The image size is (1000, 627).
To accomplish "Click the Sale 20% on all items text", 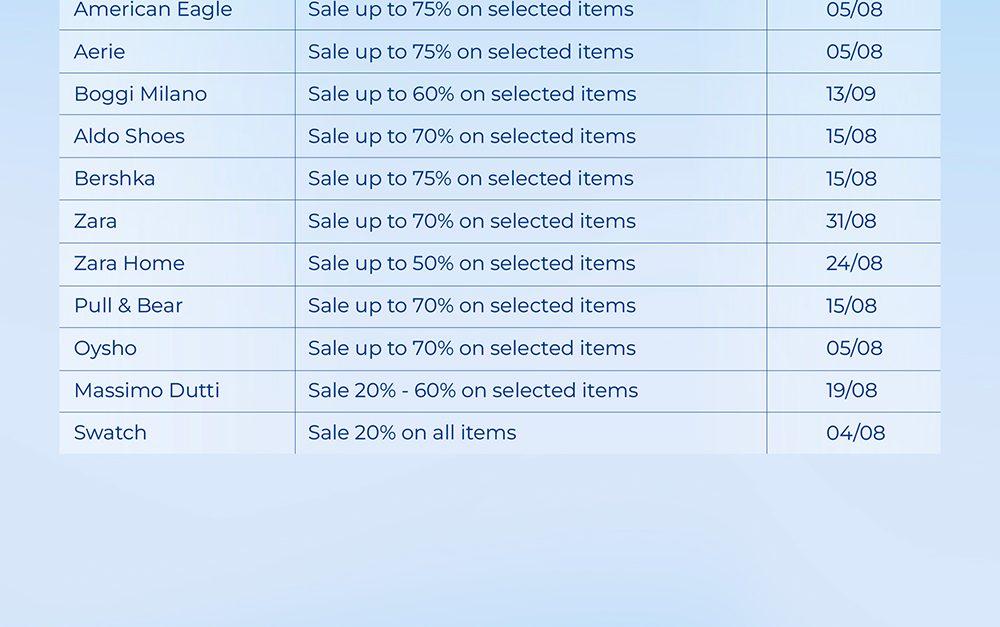I will point(412,433).
